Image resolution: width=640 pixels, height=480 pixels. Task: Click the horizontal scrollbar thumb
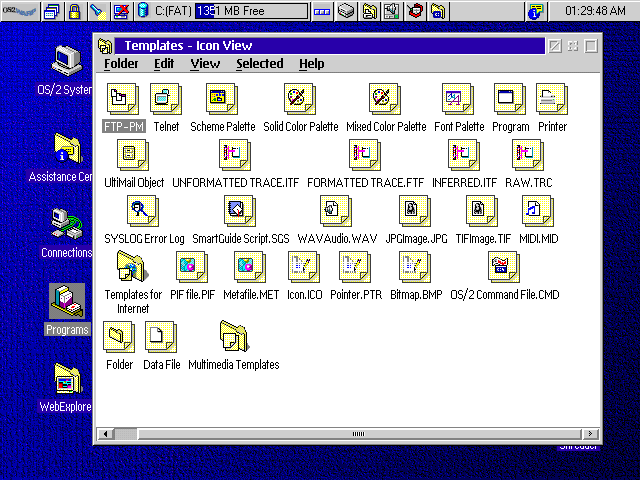359,433
